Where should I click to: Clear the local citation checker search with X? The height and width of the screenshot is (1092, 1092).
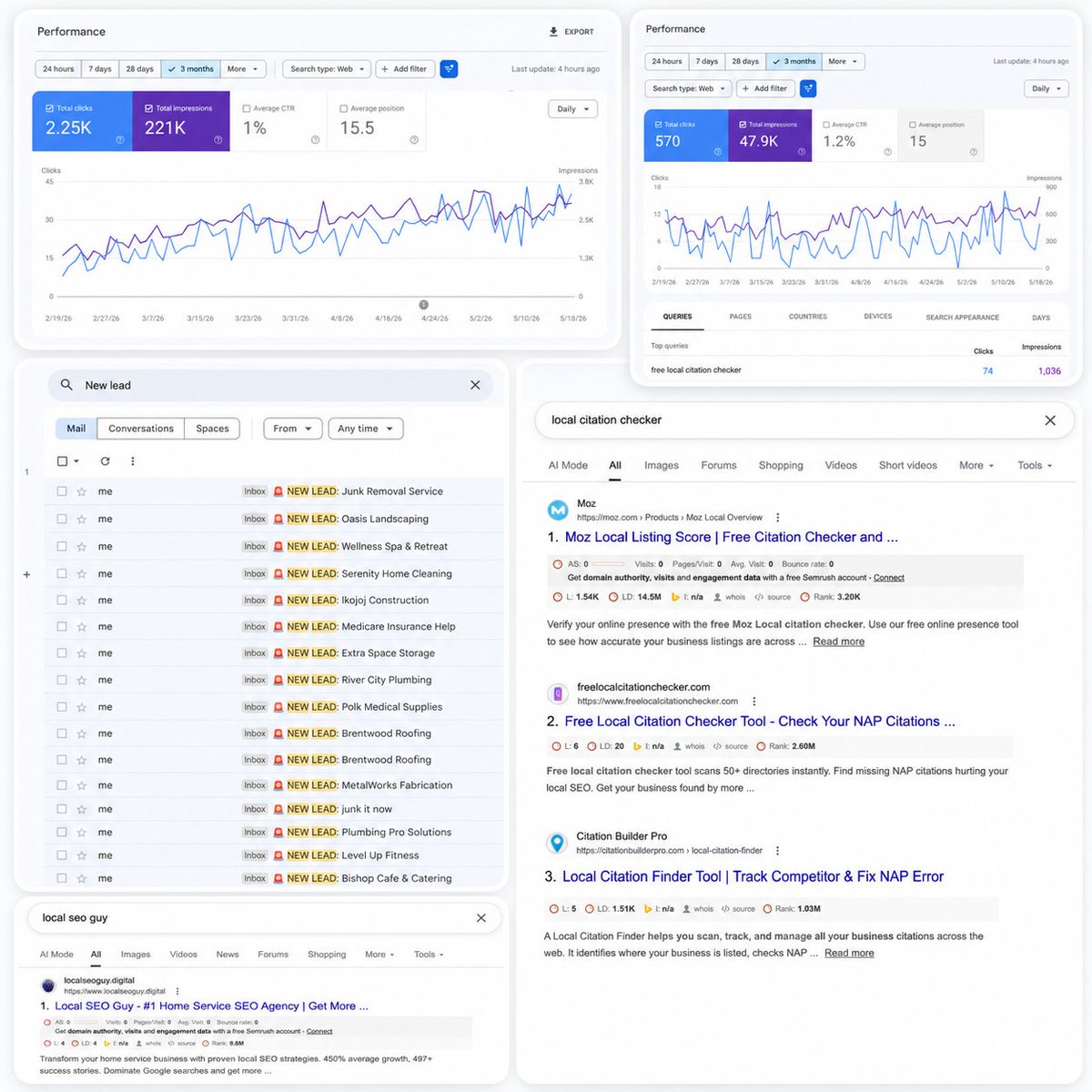tap(1050, 420)
